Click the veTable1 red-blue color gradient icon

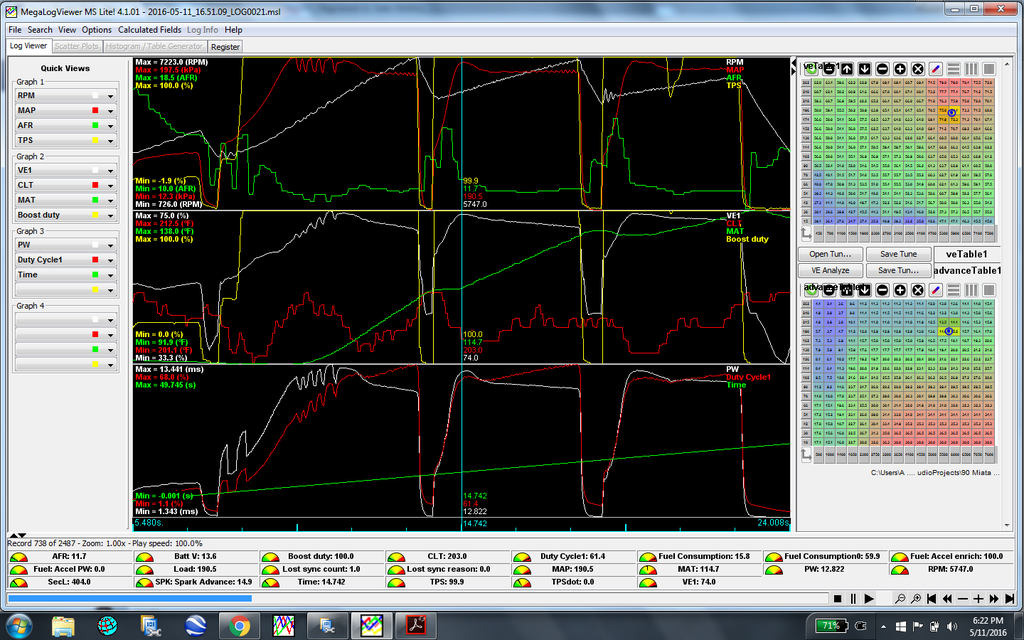click(x=935, y=69)
